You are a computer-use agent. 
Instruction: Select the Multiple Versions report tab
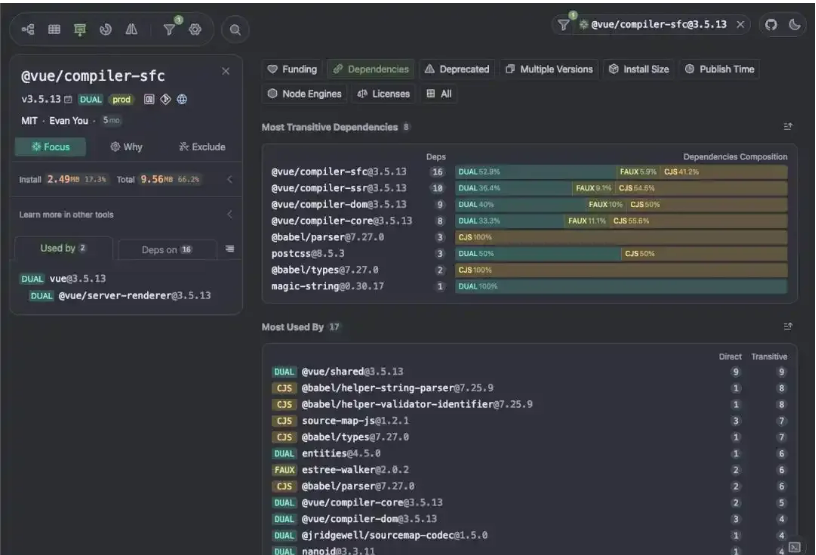click(x=549, y=69)
